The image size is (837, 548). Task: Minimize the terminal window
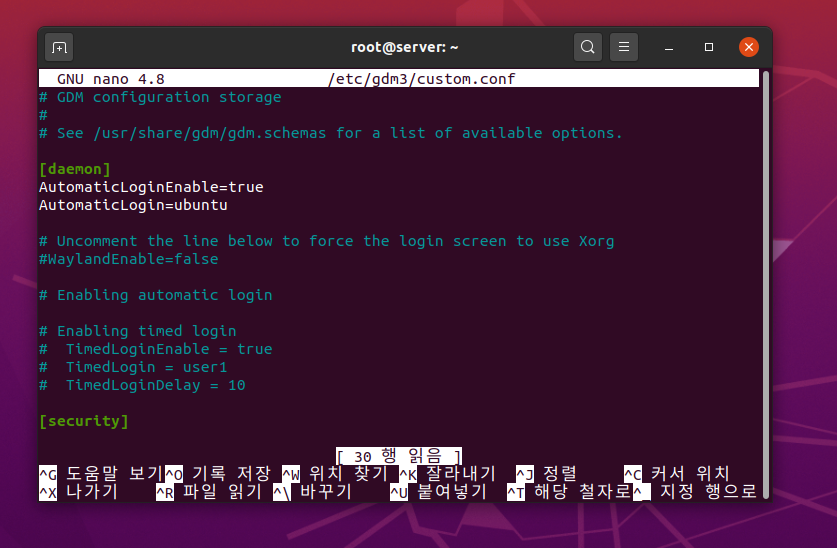[669, 47]
